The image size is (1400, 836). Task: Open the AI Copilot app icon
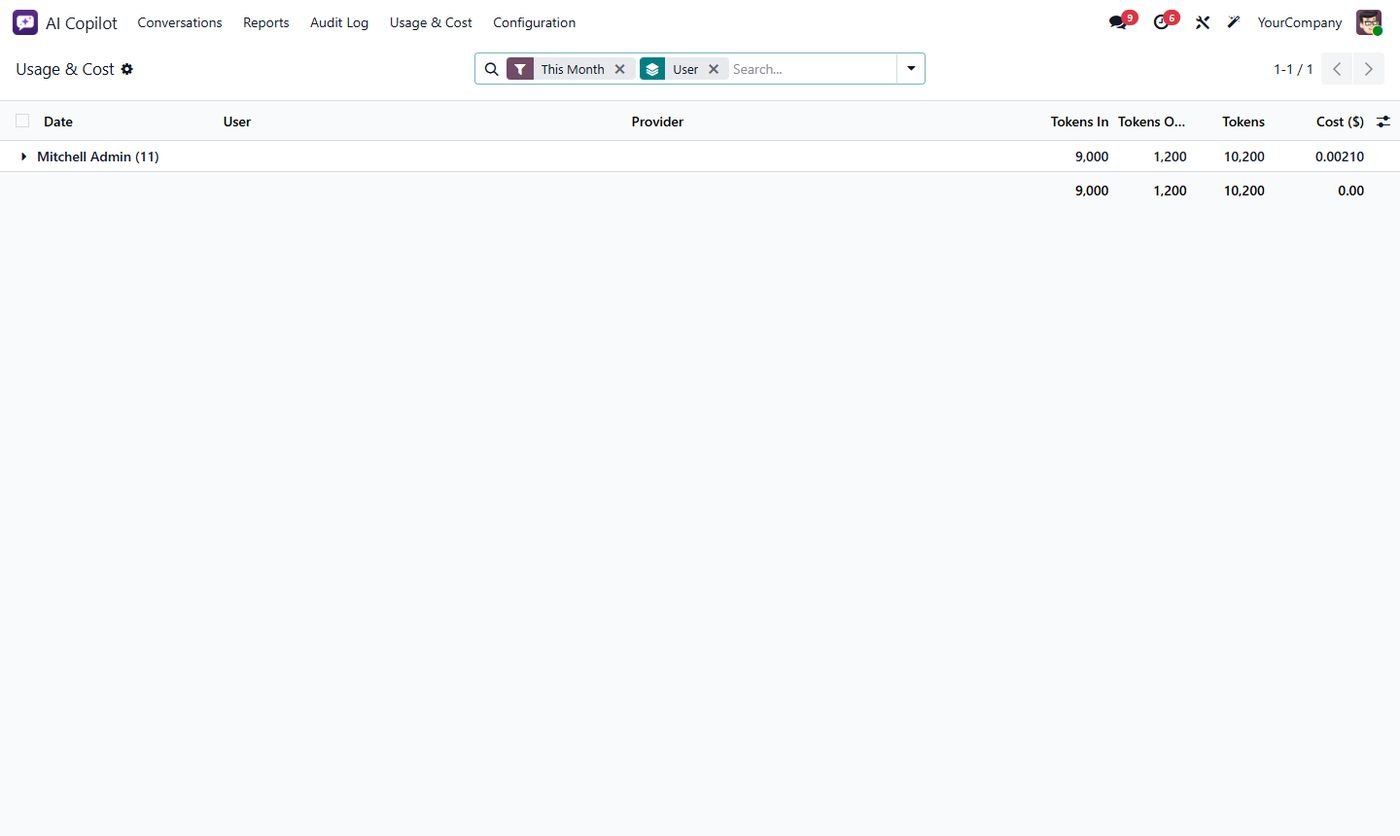click(x=25, y=22)
